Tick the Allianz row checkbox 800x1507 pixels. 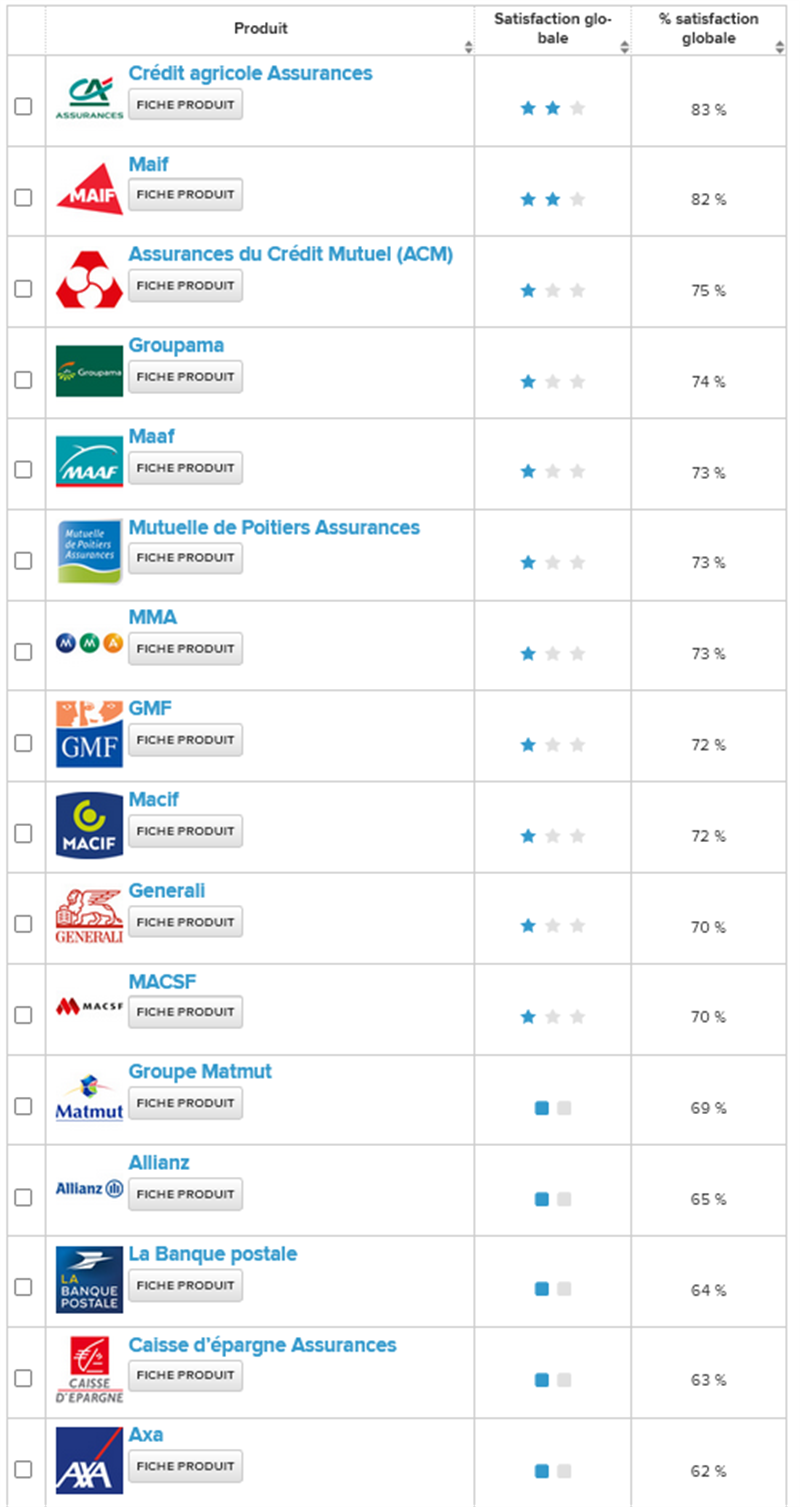tap(23, 1197)
